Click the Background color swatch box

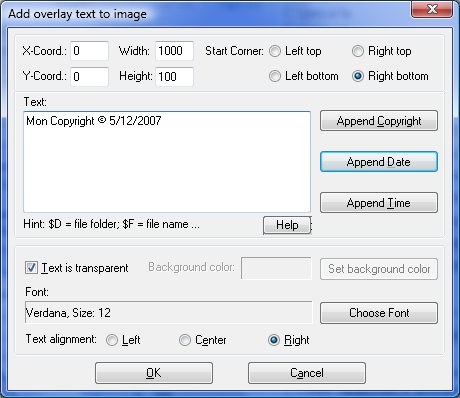[x=276, y=268]
